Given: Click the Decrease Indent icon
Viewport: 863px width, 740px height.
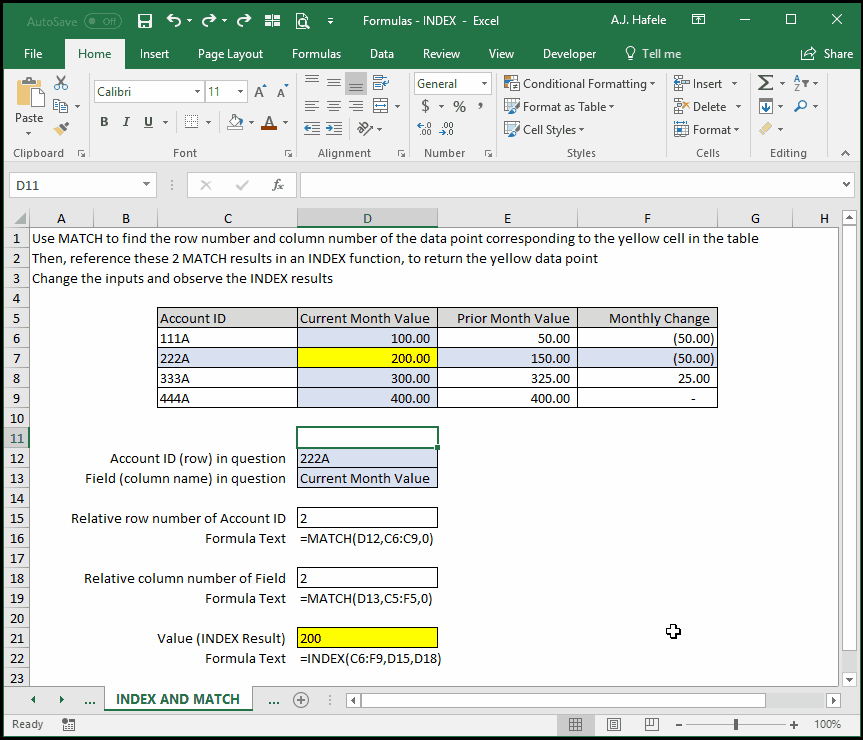Looking at the screenshot, I should point(312,129).
